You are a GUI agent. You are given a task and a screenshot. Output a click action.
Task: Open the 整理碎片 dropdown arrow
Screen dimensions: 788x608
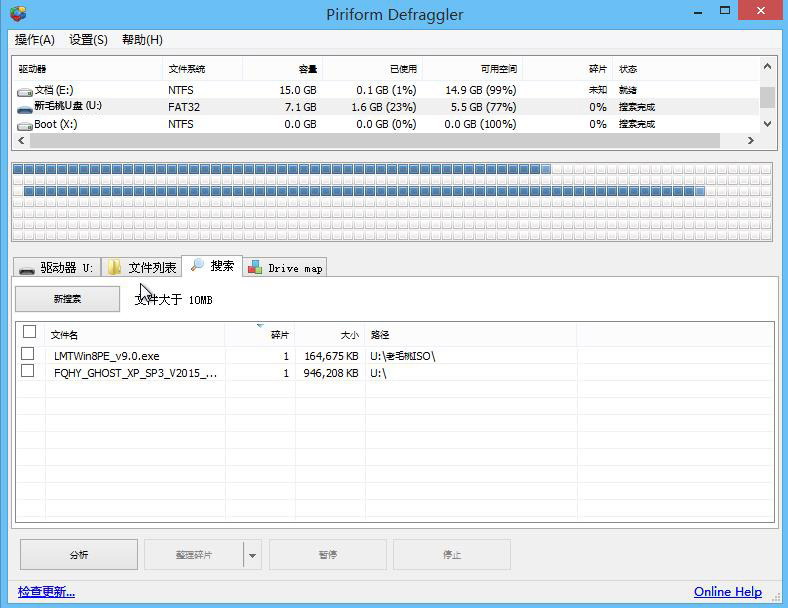pyautogui.click(x=252, y=555)
